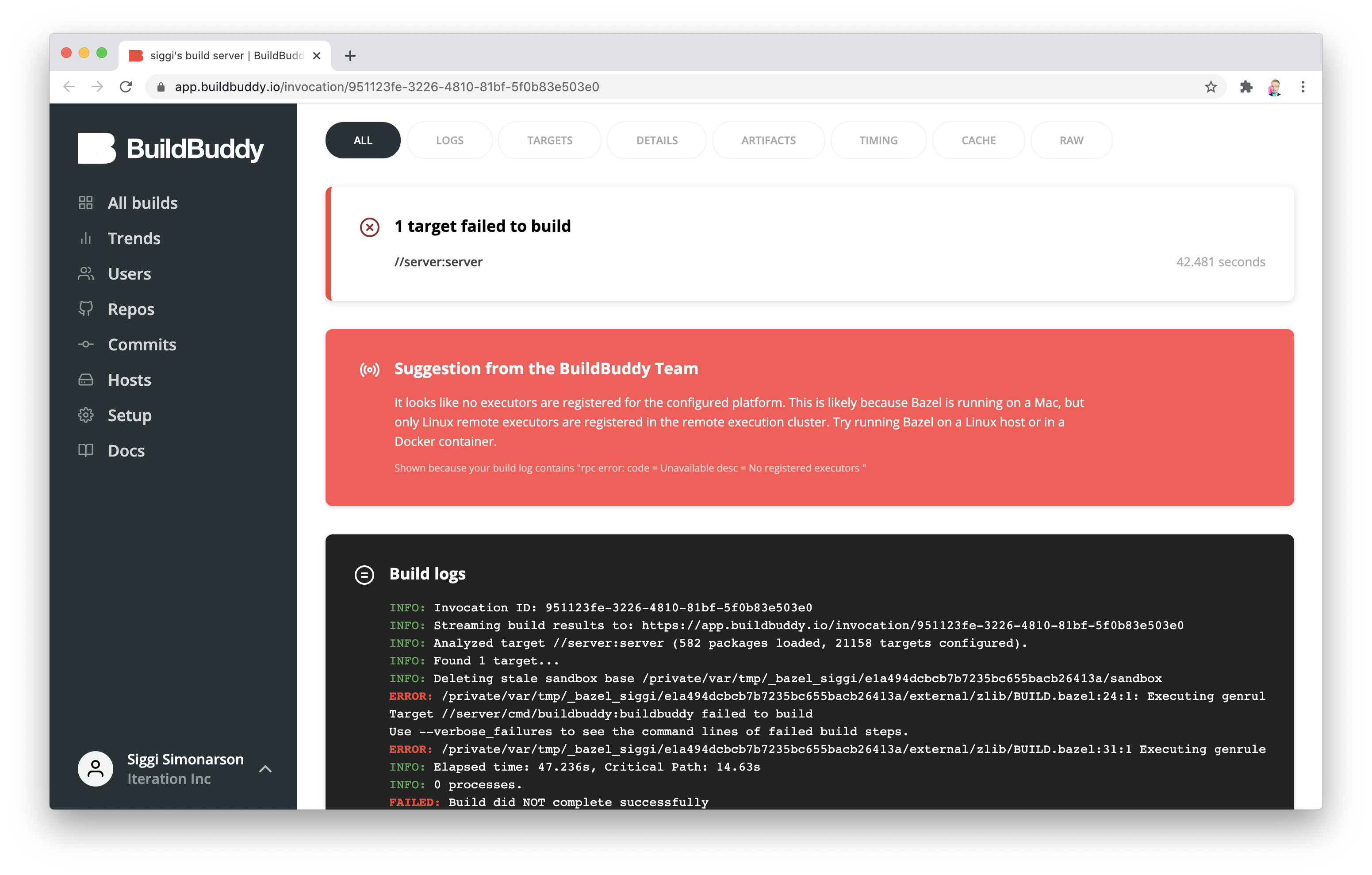The width and height of the screenshot is (1372, 875).
Task: Open Docs using the book icon
Action: tap(85, 450)
